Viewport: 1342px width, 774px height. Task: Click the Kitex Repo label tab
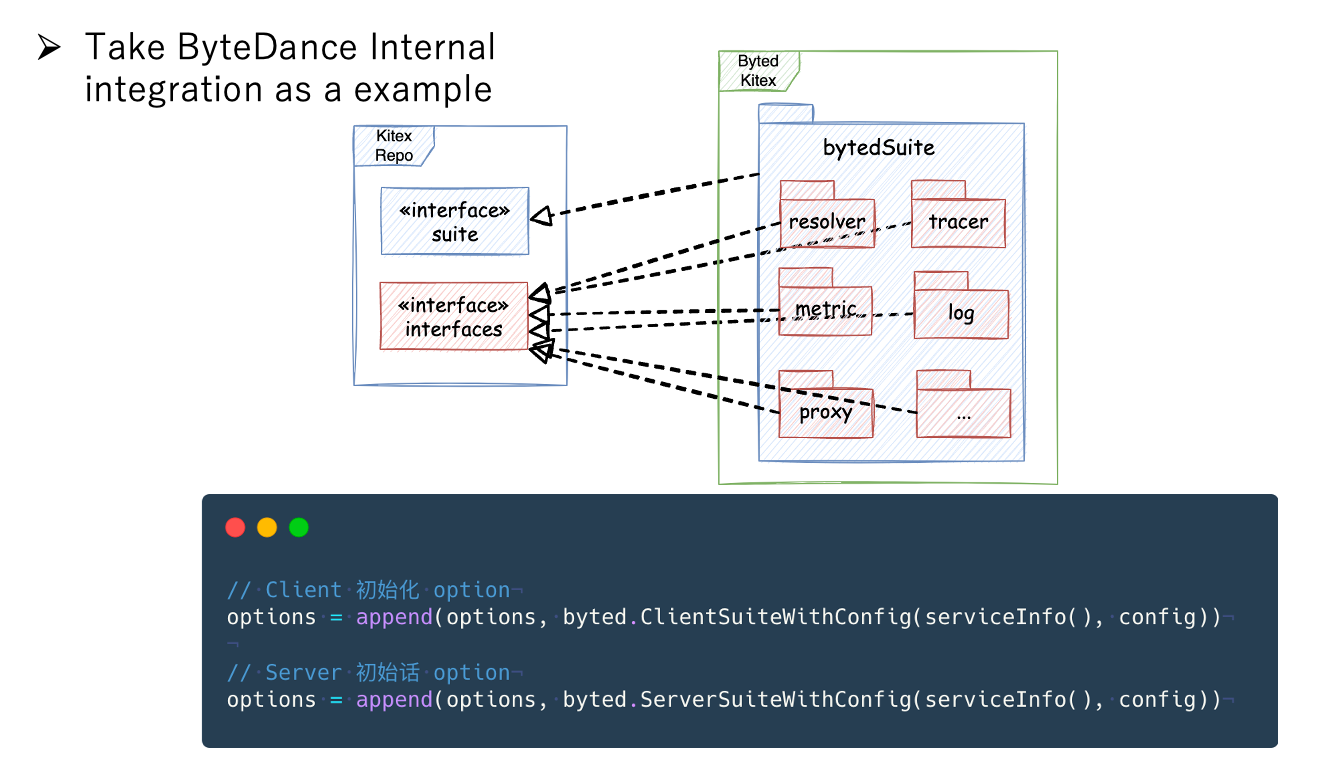(393, 146)
